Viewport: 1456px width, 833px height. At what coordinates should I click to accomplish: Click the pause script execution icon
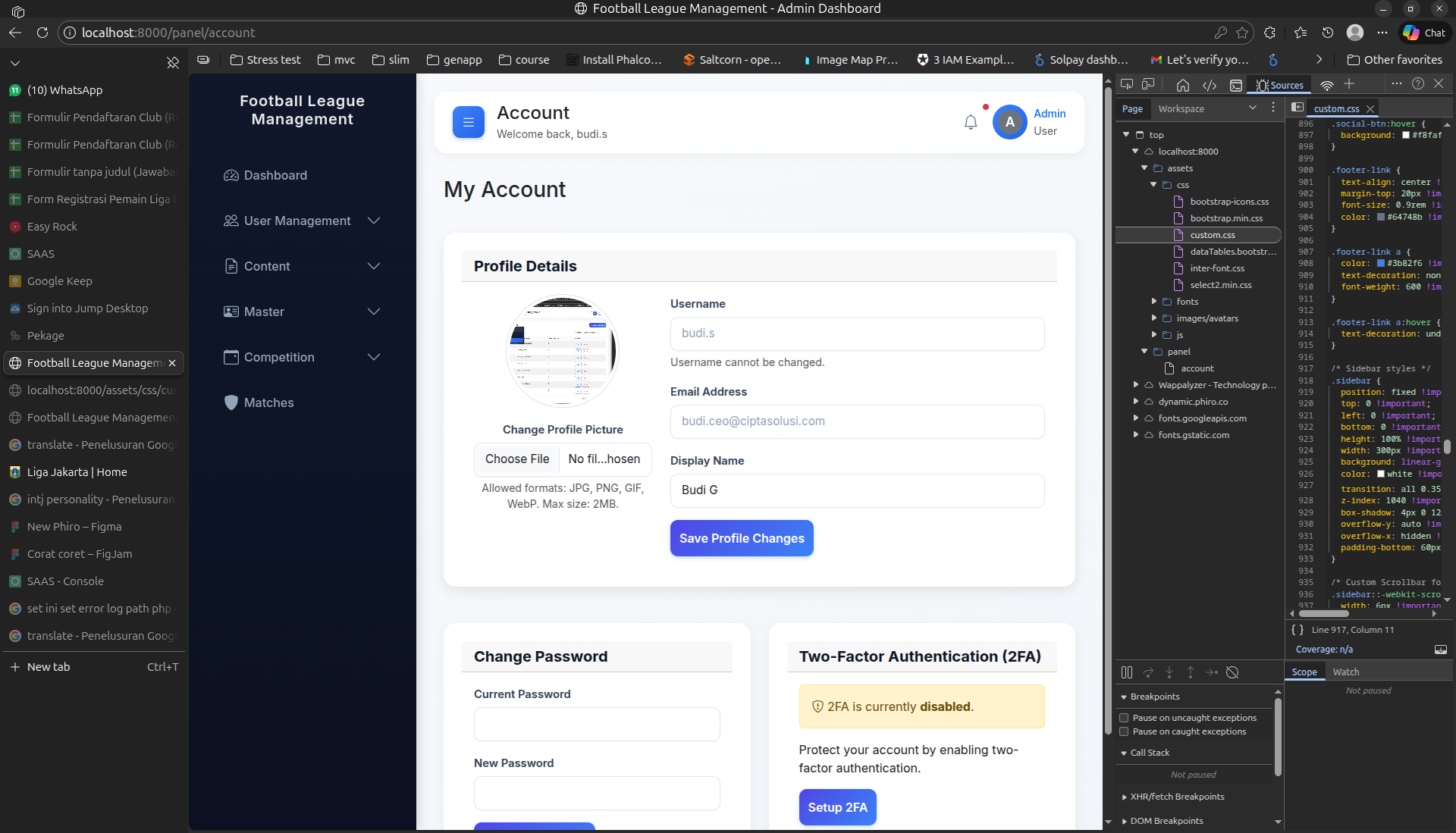point(1127,672)
